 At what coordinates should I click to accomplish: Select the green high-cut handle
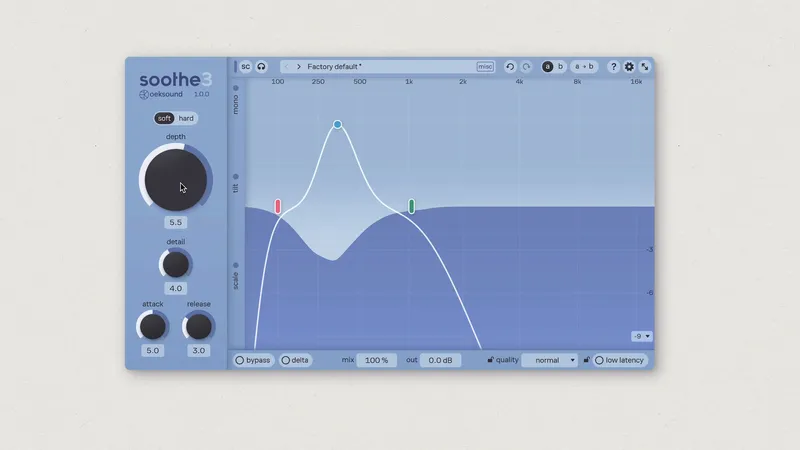tap(412, 206)
